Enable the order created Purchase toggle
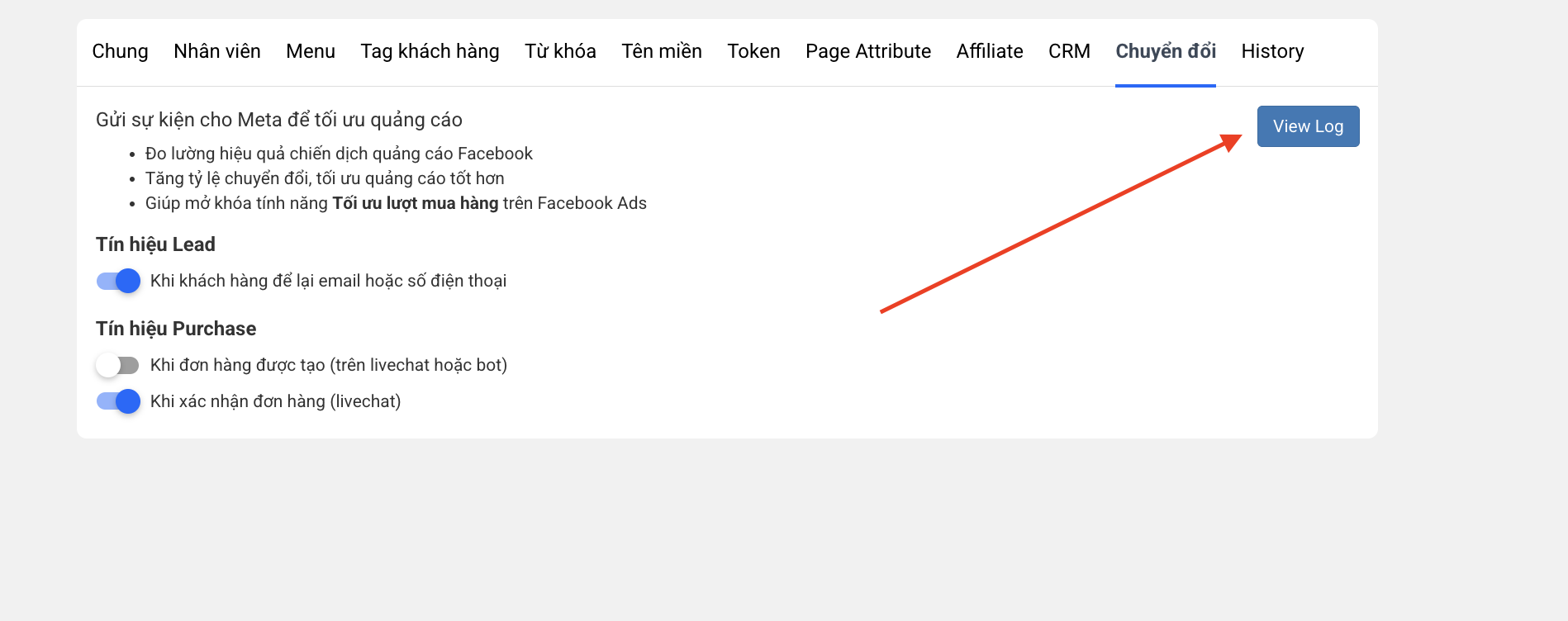Screen dimensions: 1568x621 [x=118, y=365]
